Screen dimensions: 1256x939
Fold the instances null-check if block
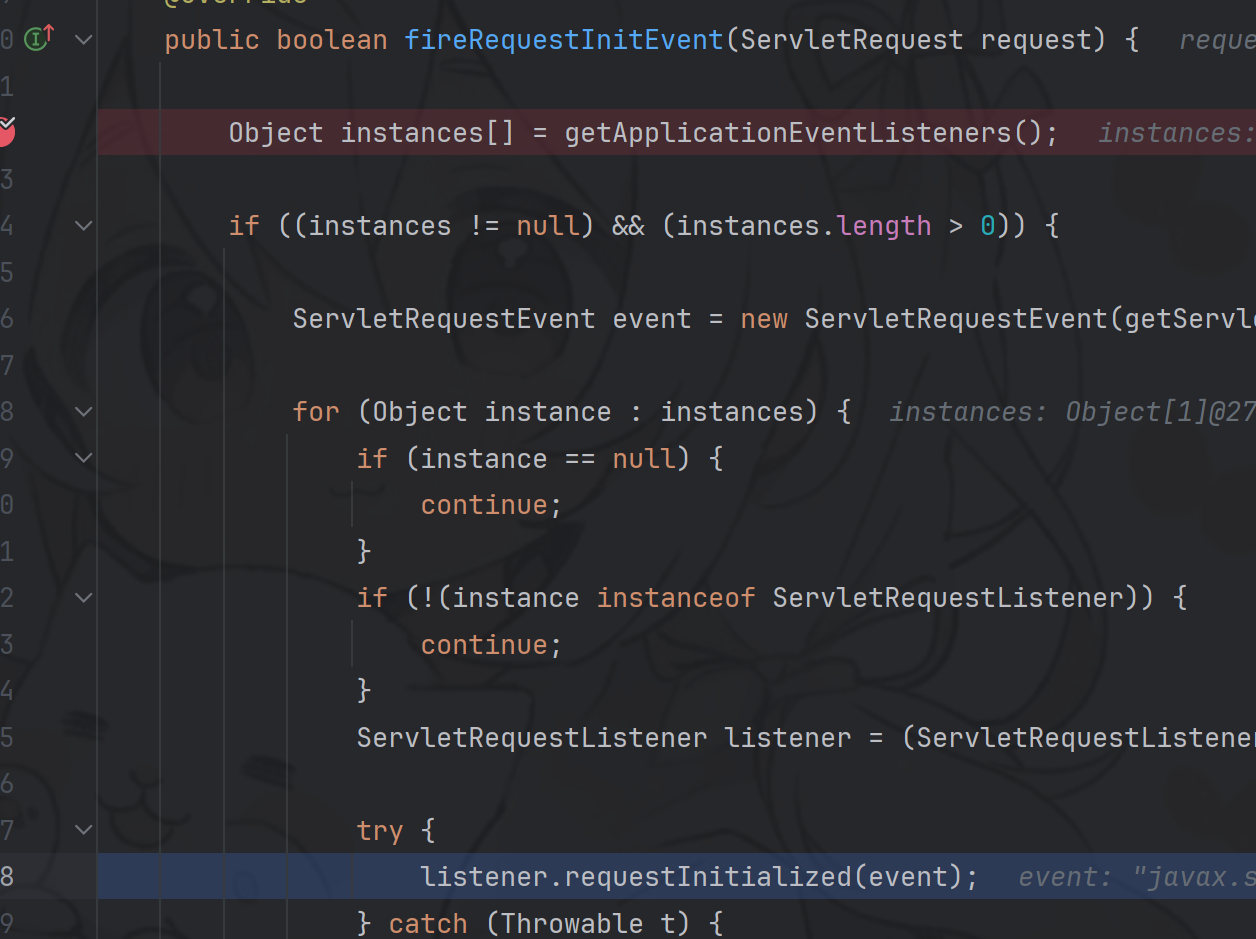[x=84, y=226]
